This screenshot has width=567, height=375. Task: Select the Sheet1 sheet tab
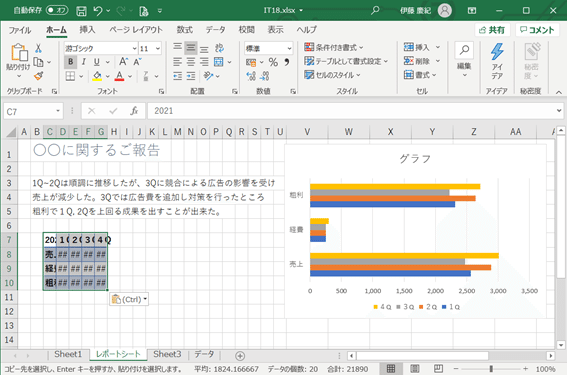coord(68,354)
